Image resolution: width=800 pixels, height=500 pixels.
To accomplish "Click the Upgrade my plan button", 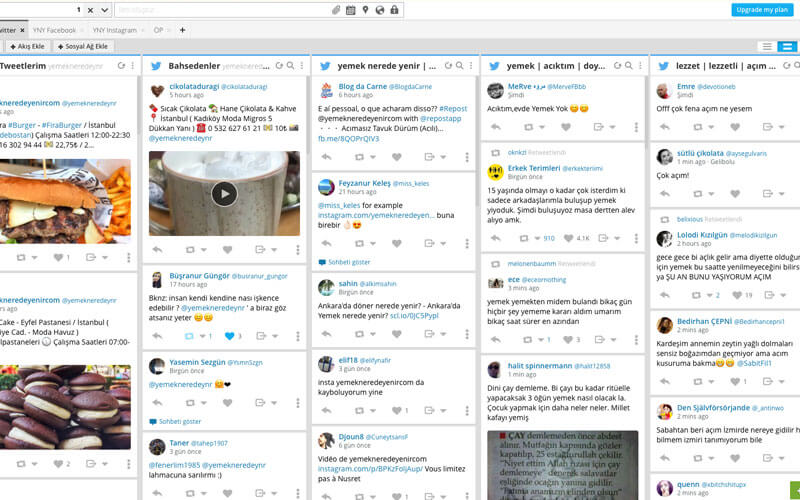I will coord(763,9).
